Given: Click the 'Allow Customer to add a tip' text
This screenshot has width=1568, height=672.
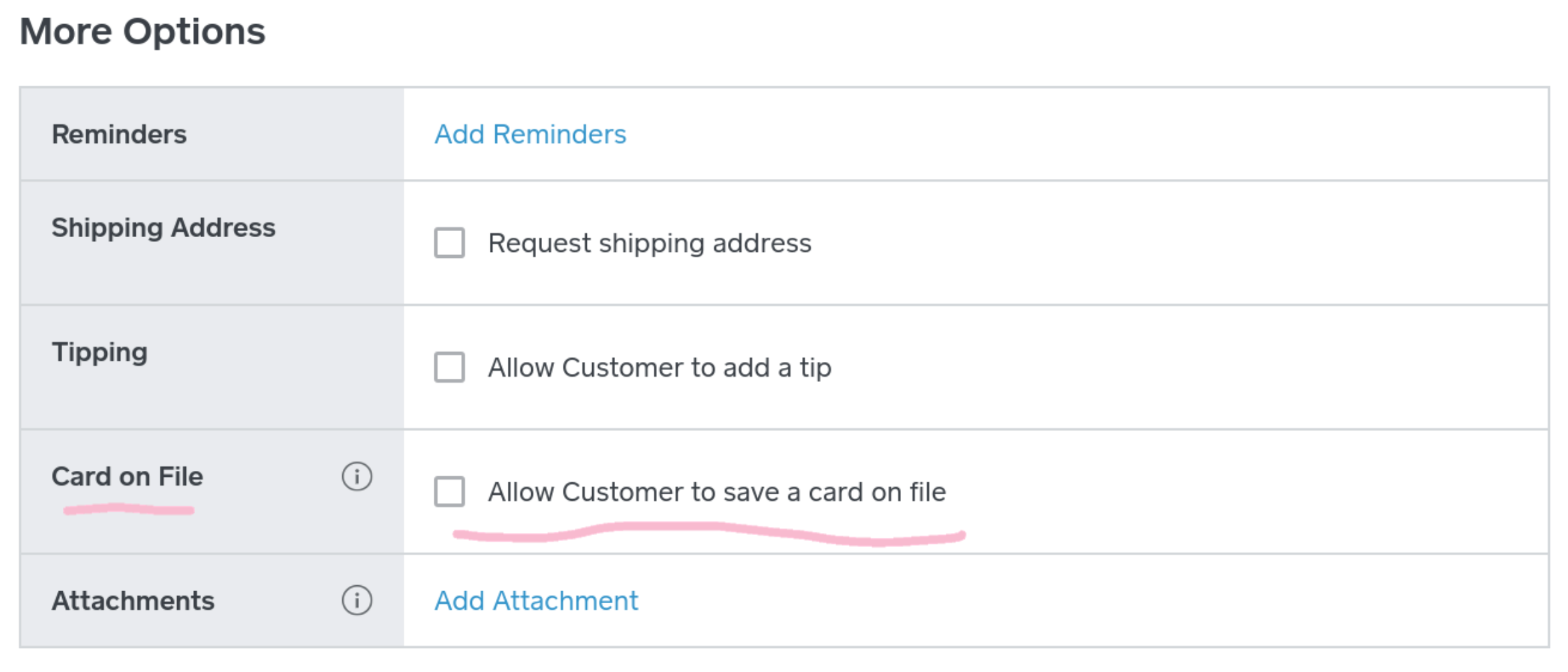Looking at the screenshot, I should click(x=660, y=367).
